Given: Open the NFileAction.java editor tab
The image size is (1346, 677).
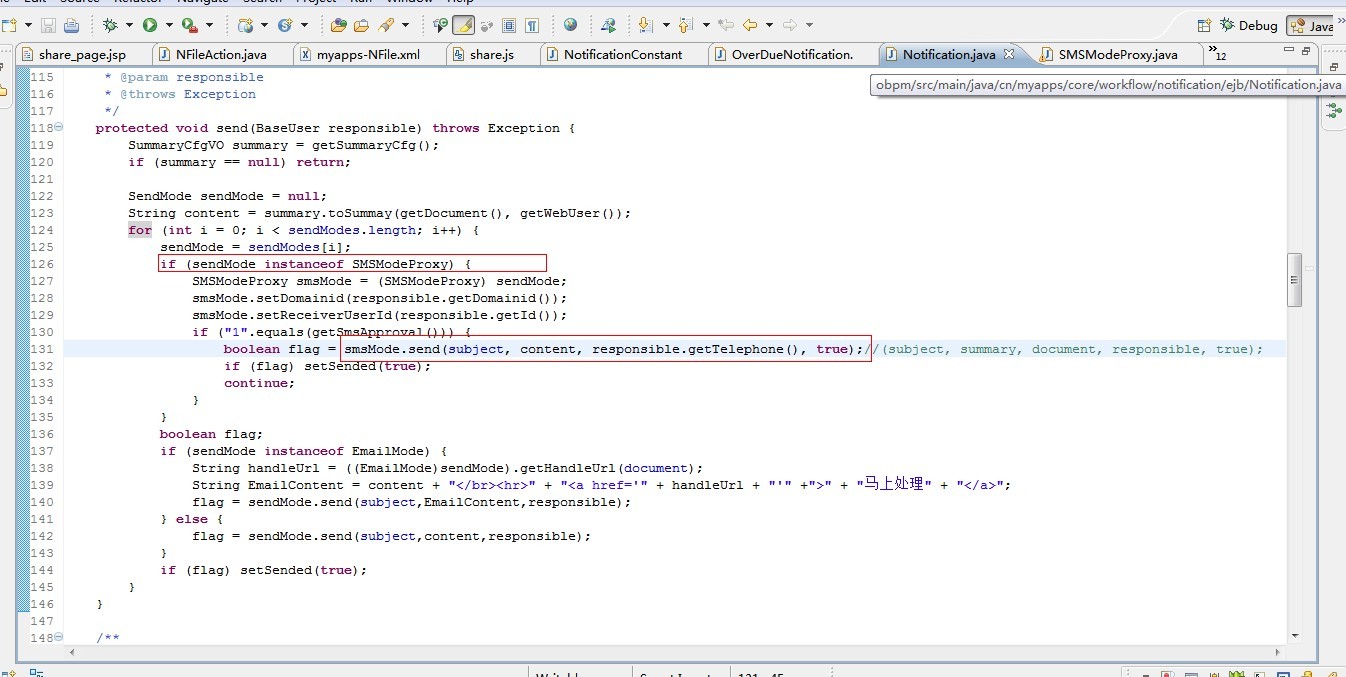Looking at the screenshot, I should click(x=221, y=54).
